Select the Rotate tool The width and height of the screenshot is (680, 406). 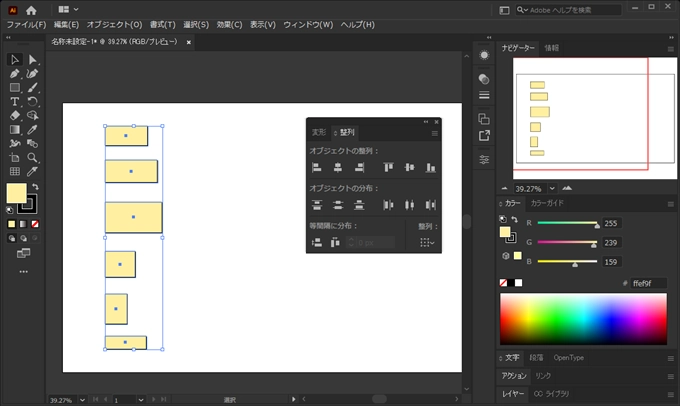click(x=32, y=102)
